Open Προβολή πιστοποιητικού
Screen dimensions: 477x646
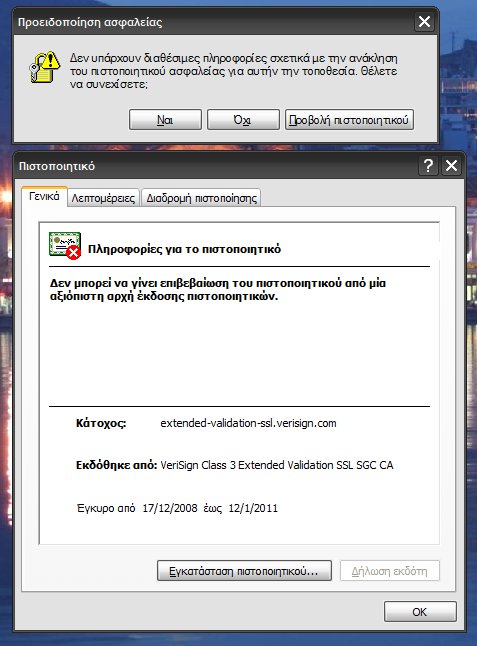tap(349, 120)
